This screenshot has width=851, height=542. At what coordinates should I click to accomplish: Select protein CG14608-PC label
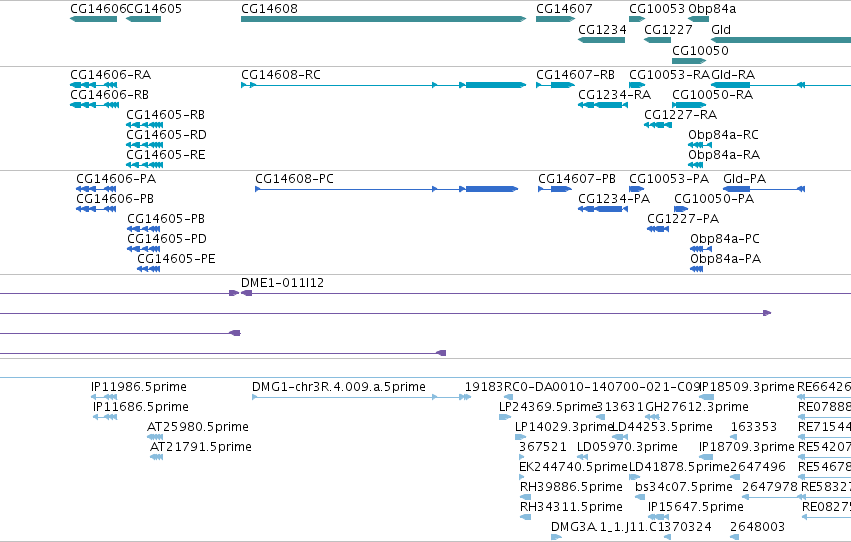[294, 179]
